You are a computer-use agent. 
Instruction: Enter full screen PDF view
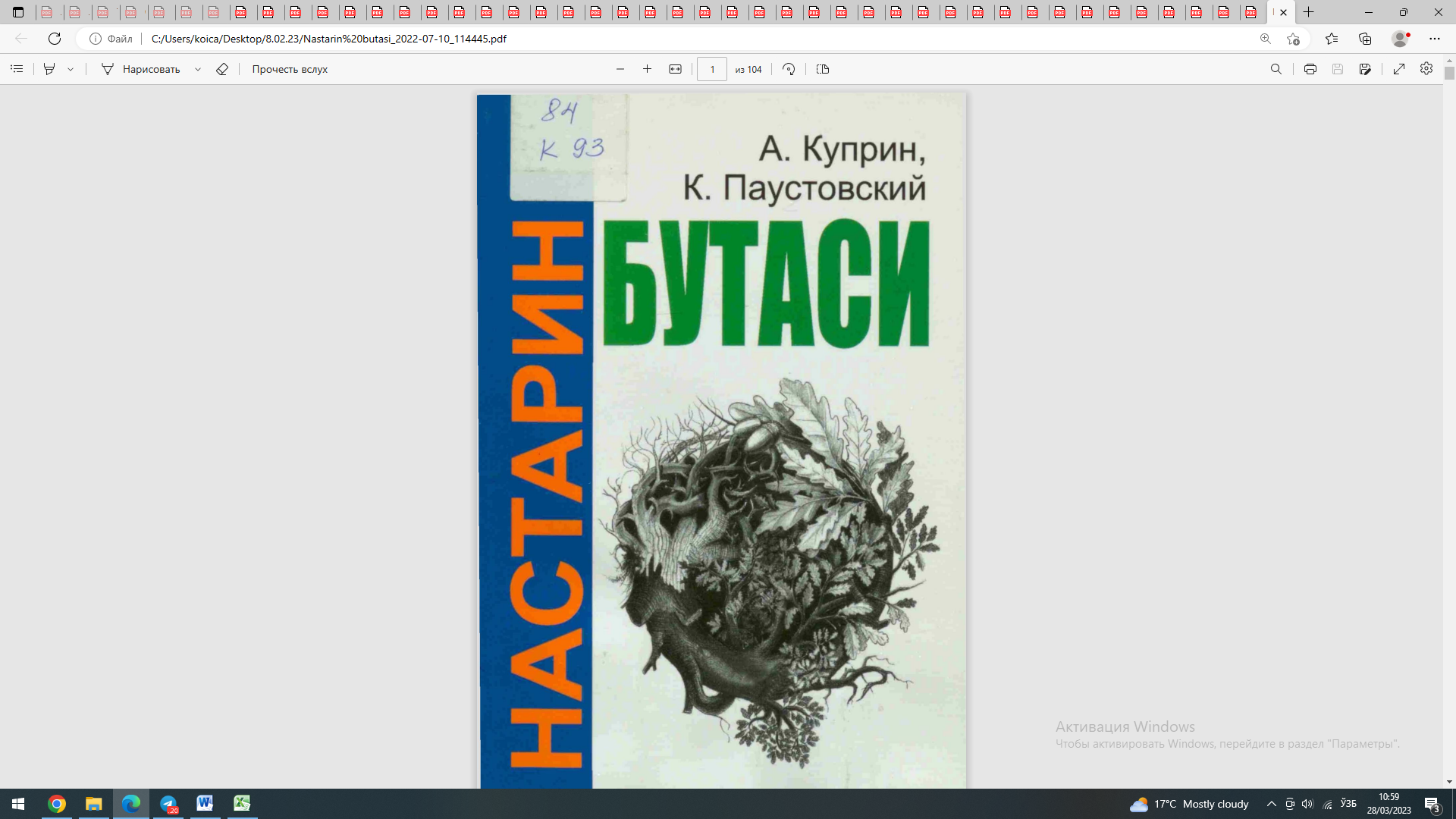pos(1399,69)
